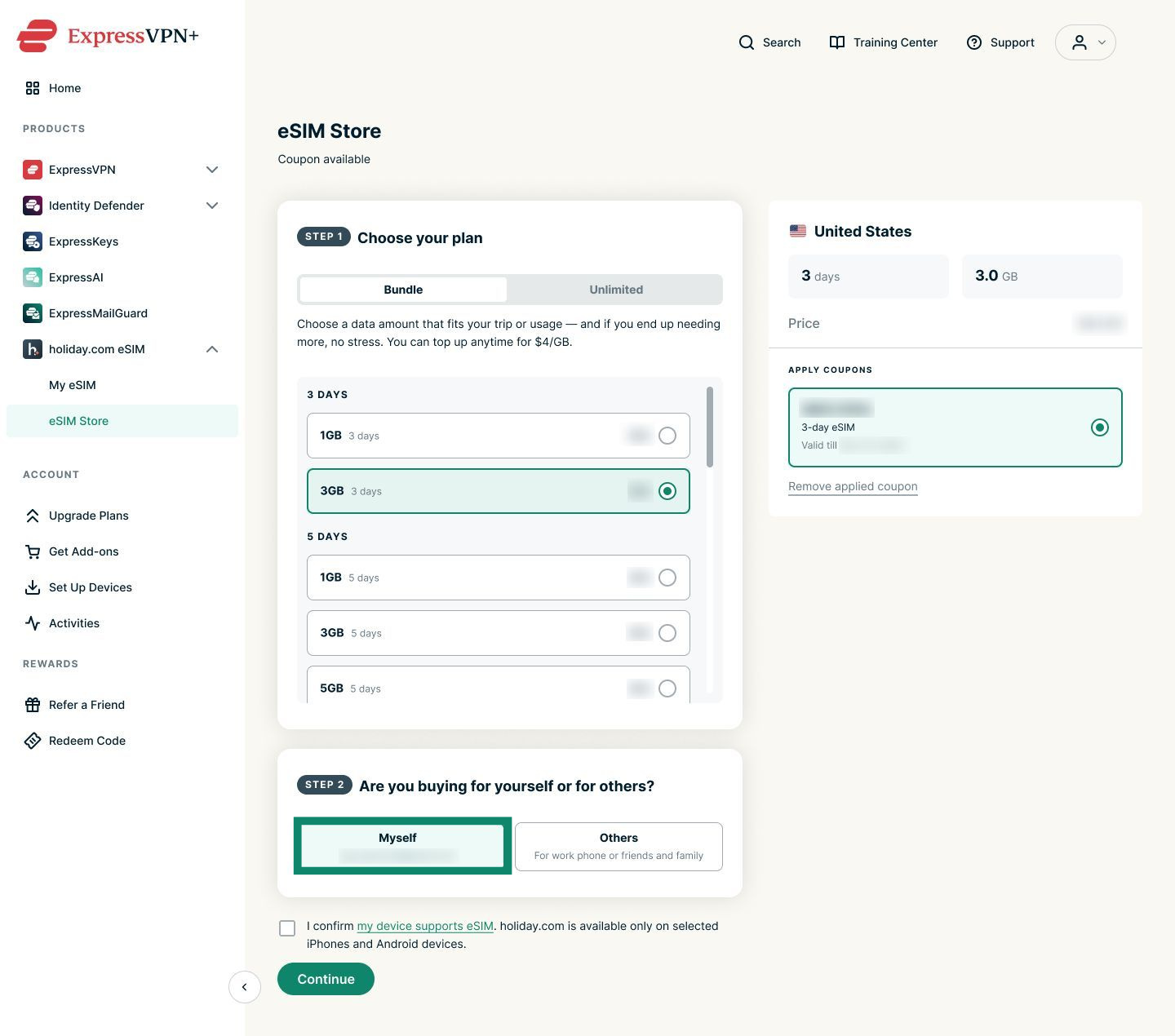Open ExpressKeys from the sidebar
Screen dimensions: 1175x1036
[x=83, y=241]
